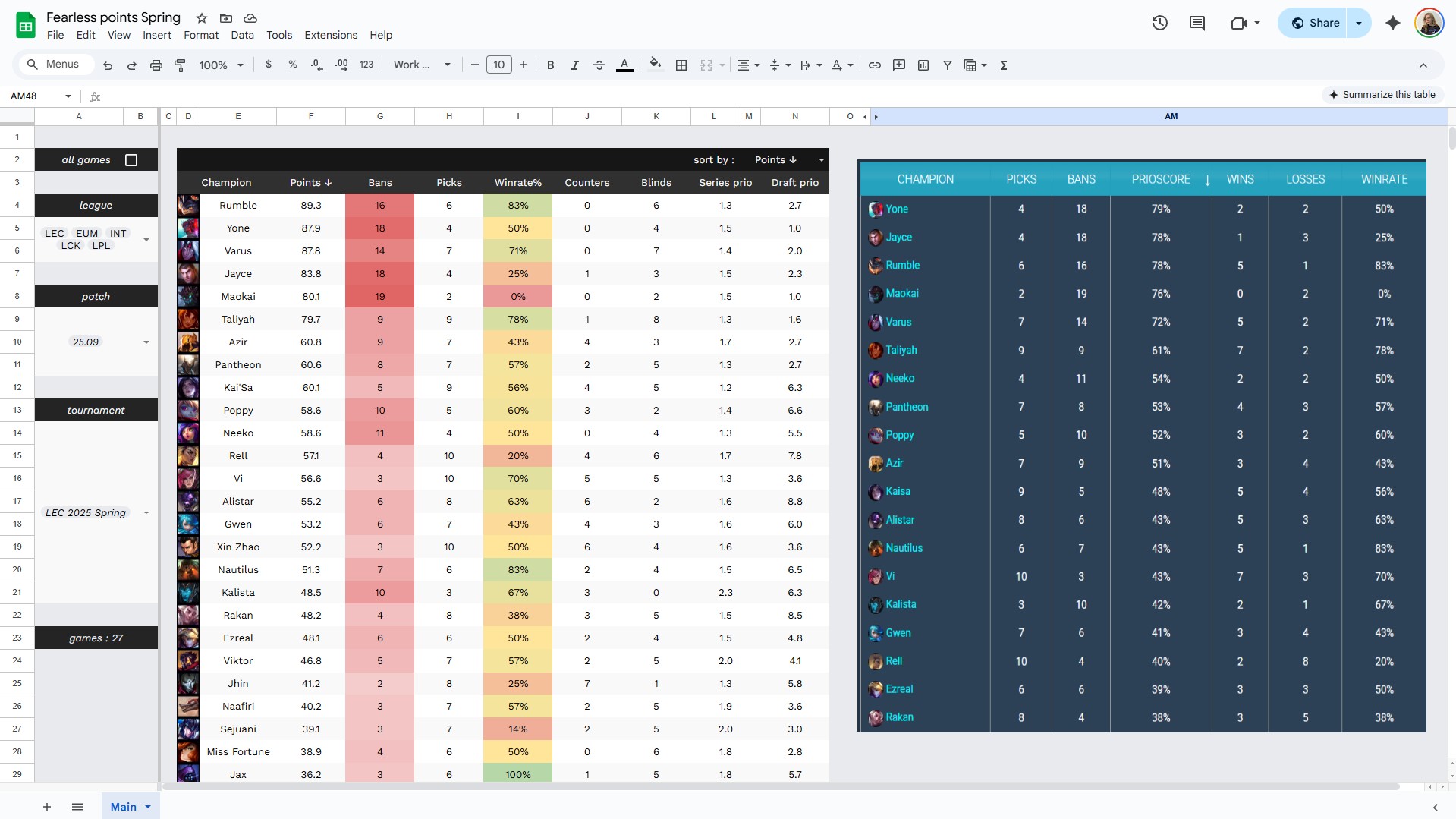Click Summarize this table
1456x819 pixels.
coord(1382,95)
